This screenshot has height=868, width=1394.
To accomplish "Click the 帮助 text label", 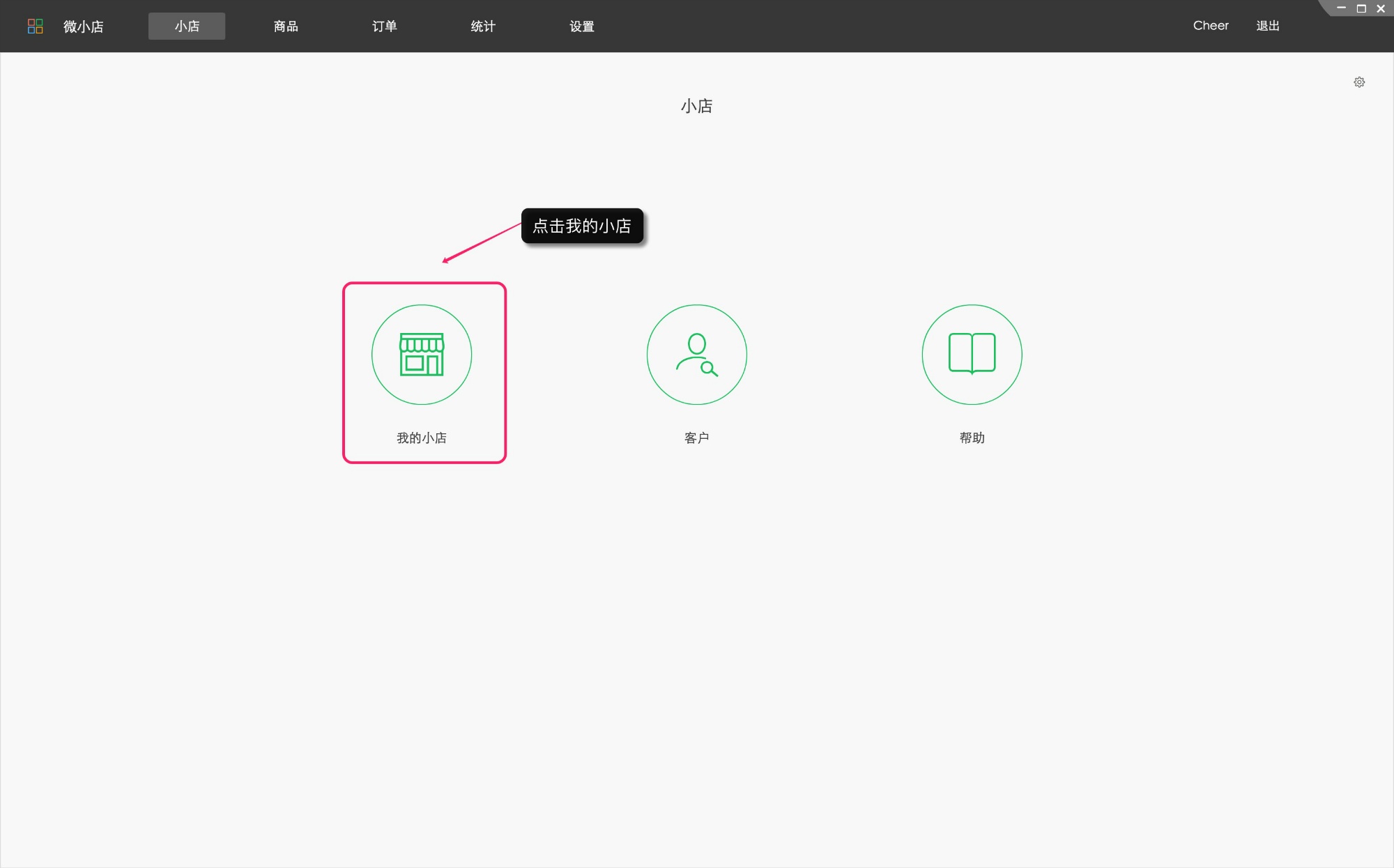I will coord(972,437).
